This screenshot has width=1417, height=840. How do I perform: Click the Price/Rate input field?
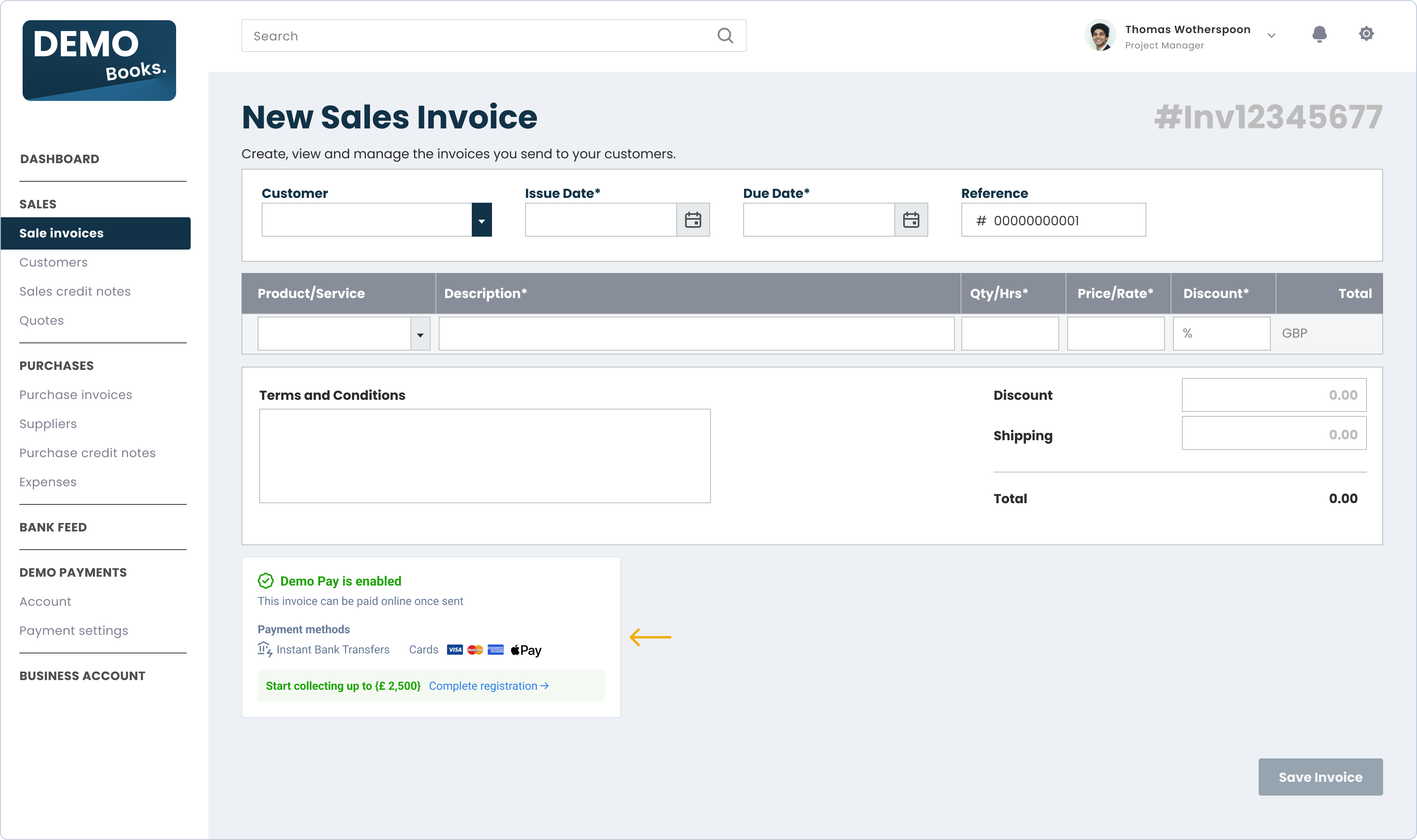click(1116, 334)
